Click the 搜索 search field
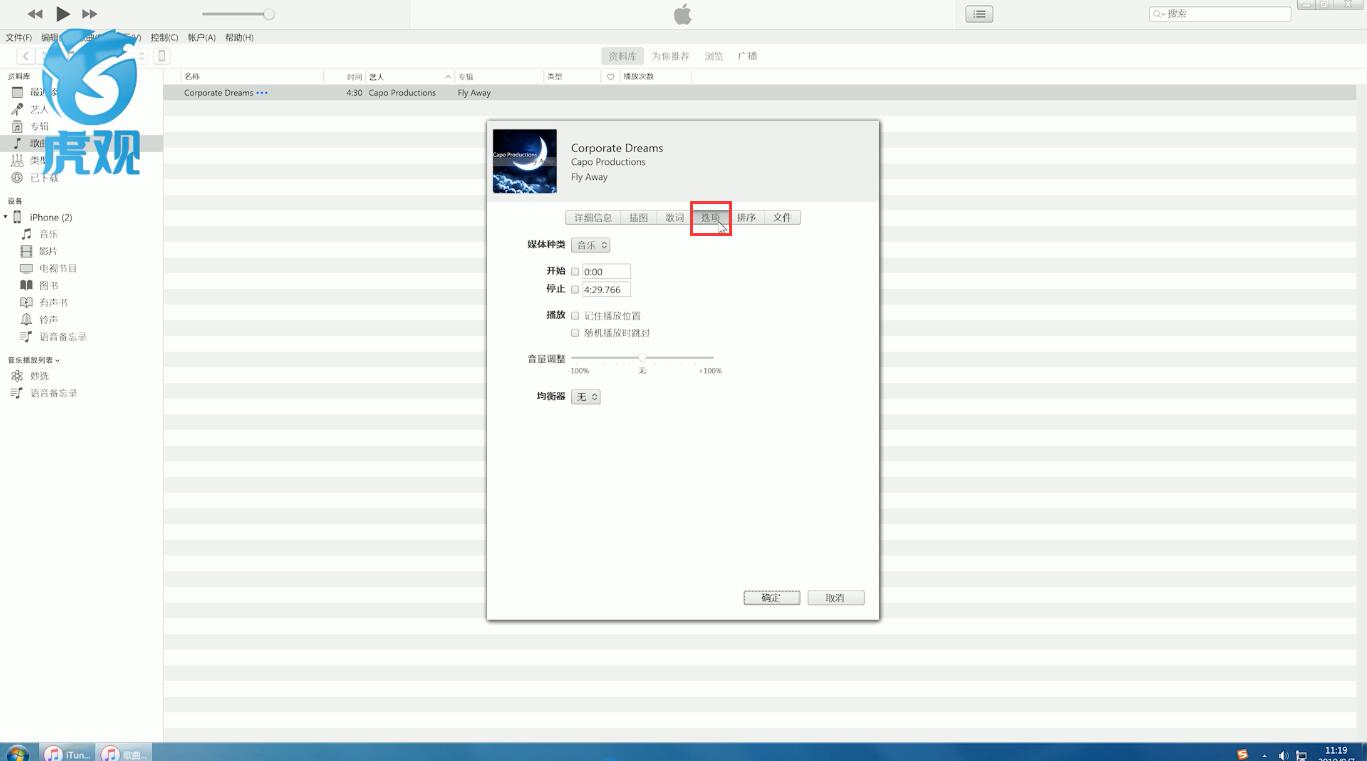The height and width of the screenshot is (761, 1367). tap(1220, 14)
